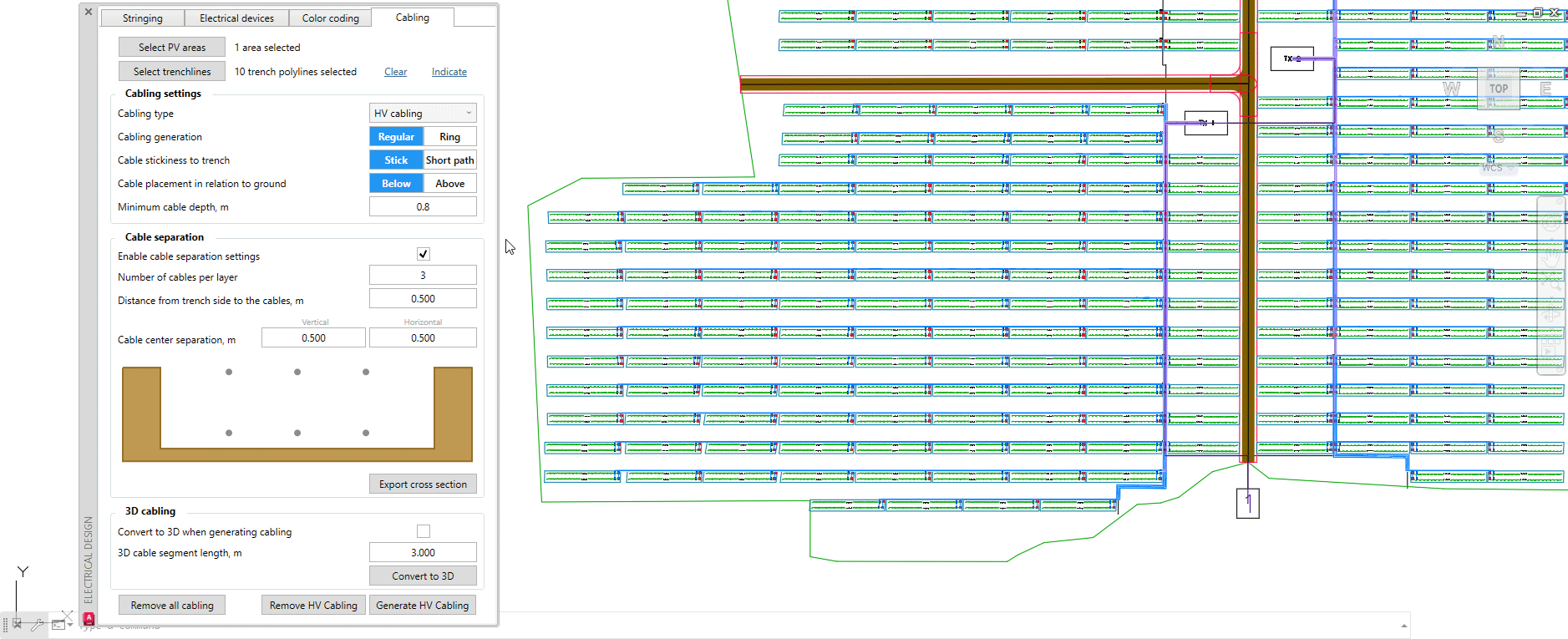This screenshot has width=1568, height=639.
Task: Click the TOP face of the ViewCube
Action: (x=1498, y=89)
